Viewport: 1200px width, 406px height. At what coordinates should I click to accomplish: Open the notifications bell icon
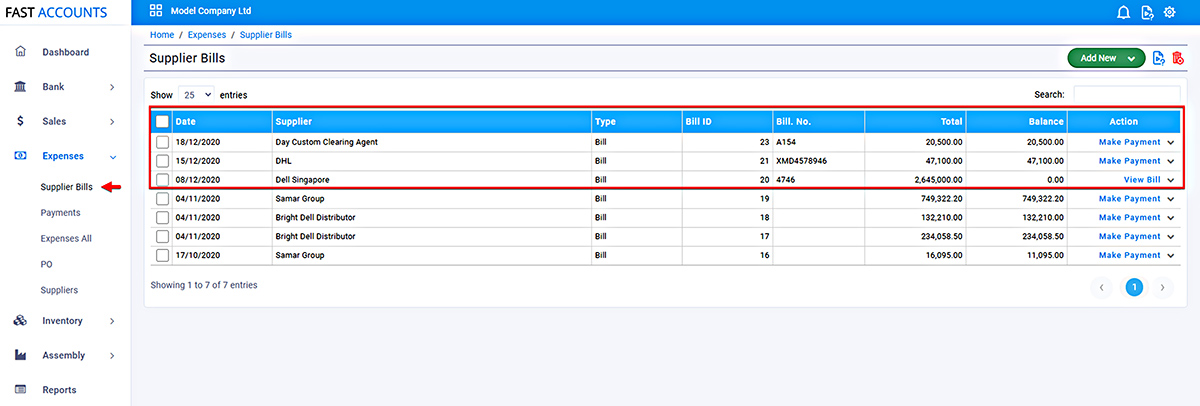pyautogui.click(x=1123, y=12)
